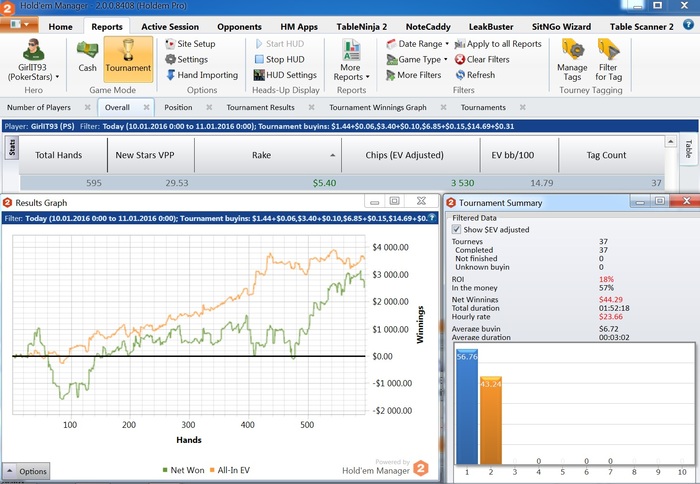
Task: Open Filter for Tag
Action: (x=608, y=60)
